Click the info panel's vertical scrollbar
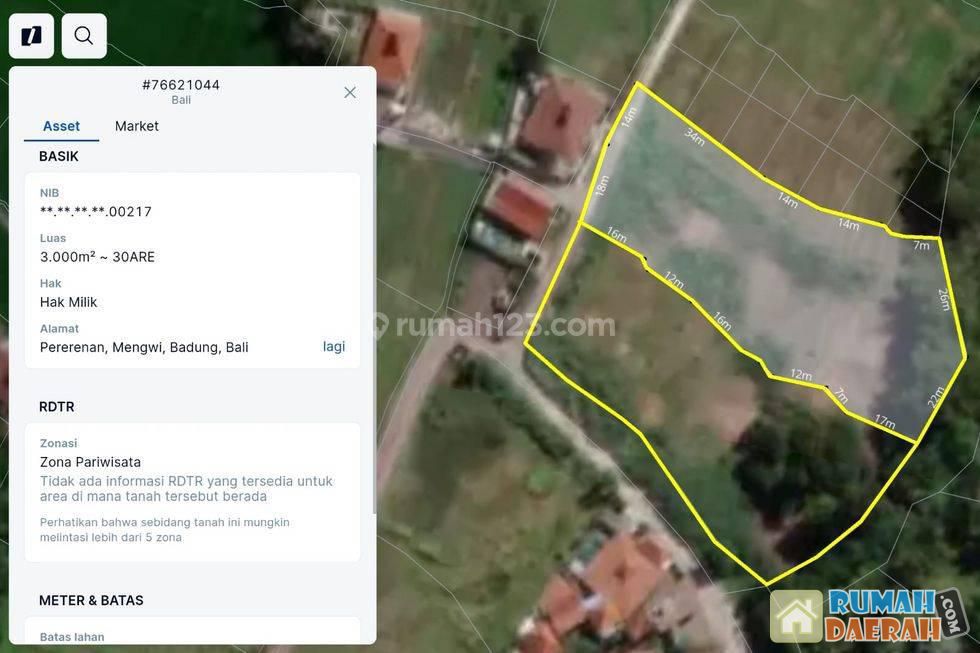 (x=374, y=330)
